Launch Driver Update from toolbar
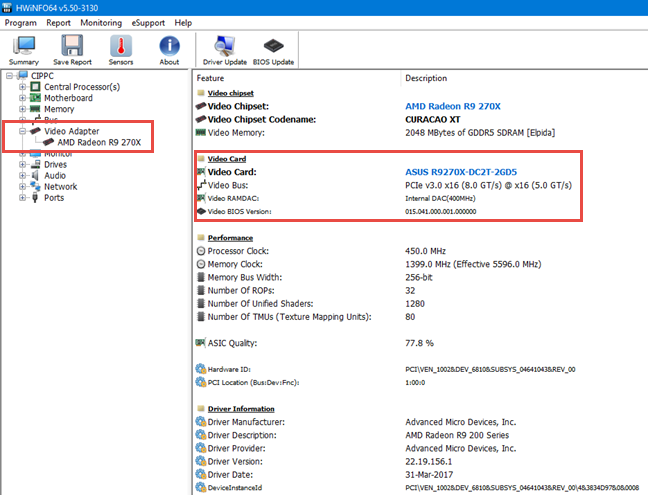Screen dimensions: 648x495 pos(225,50)
